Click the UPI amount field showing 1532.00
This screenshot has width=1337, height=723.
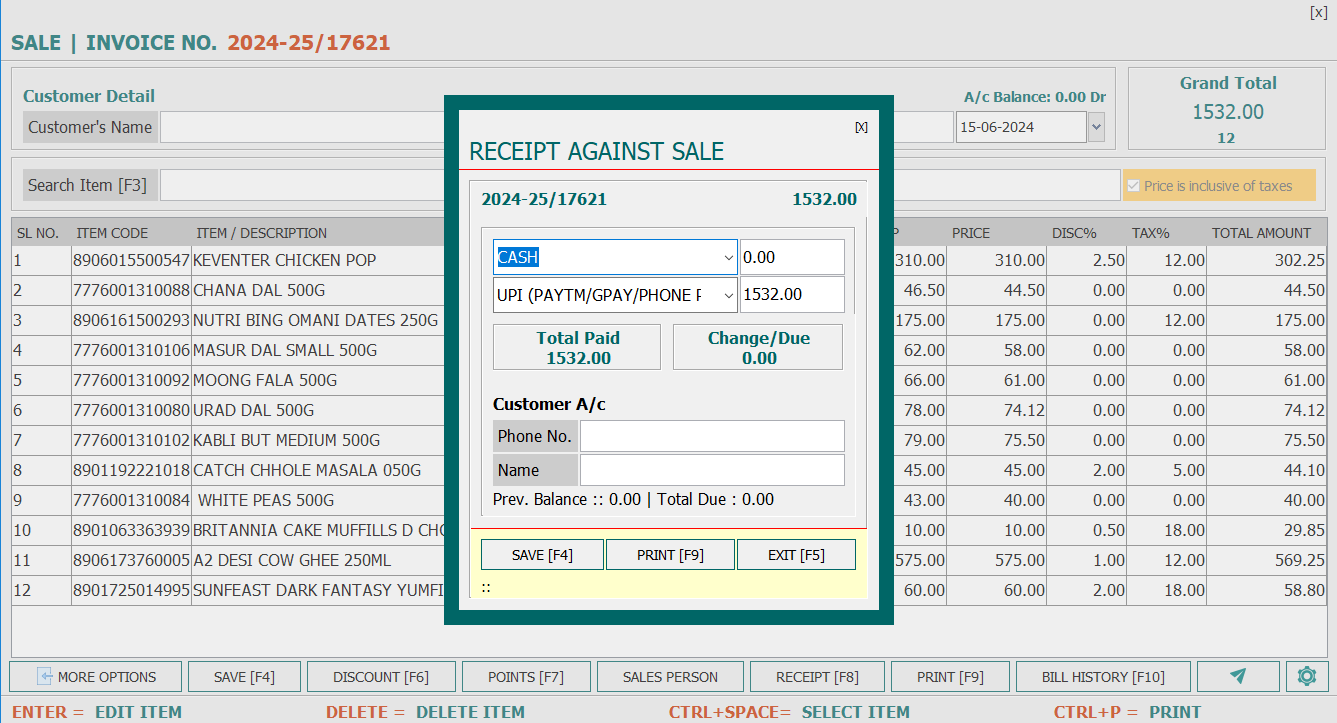coord(791,295)
